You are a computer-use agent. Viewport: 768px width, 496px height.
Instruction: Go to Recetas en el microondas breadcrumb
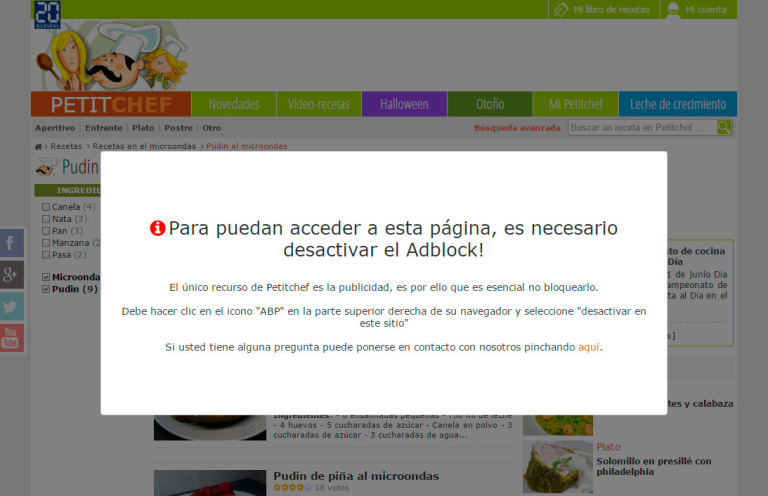[144, 146]
